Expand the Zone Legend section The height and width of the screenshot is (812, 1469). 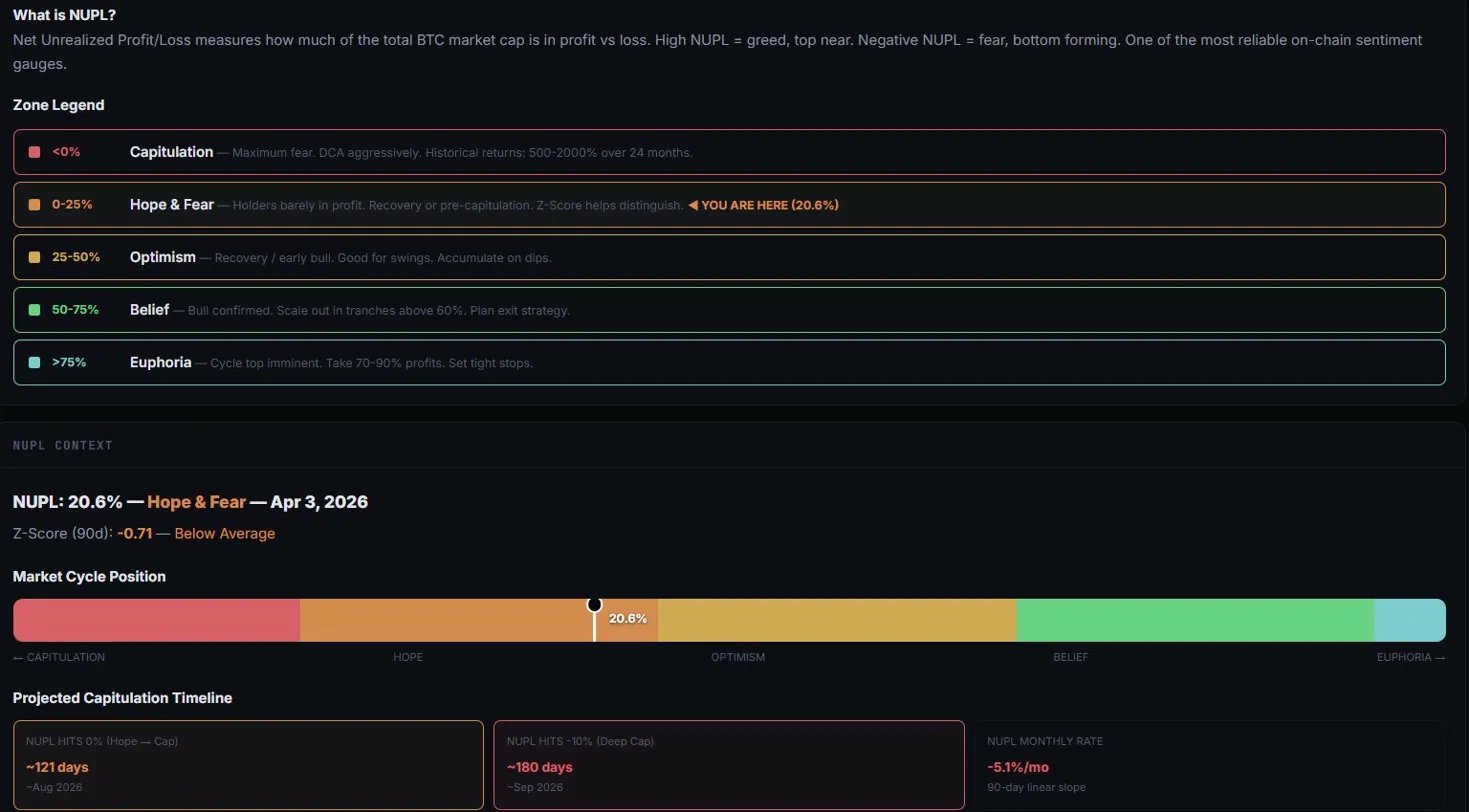pos(58,105)
